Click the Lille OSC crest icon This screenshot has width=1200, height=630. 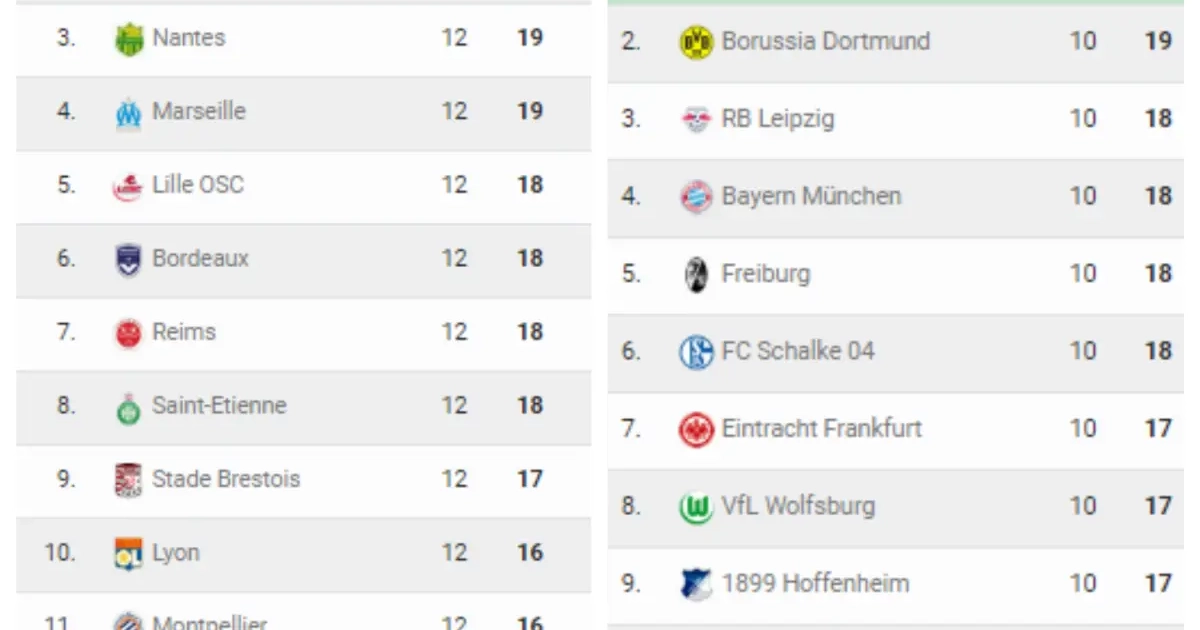[129, 187]
